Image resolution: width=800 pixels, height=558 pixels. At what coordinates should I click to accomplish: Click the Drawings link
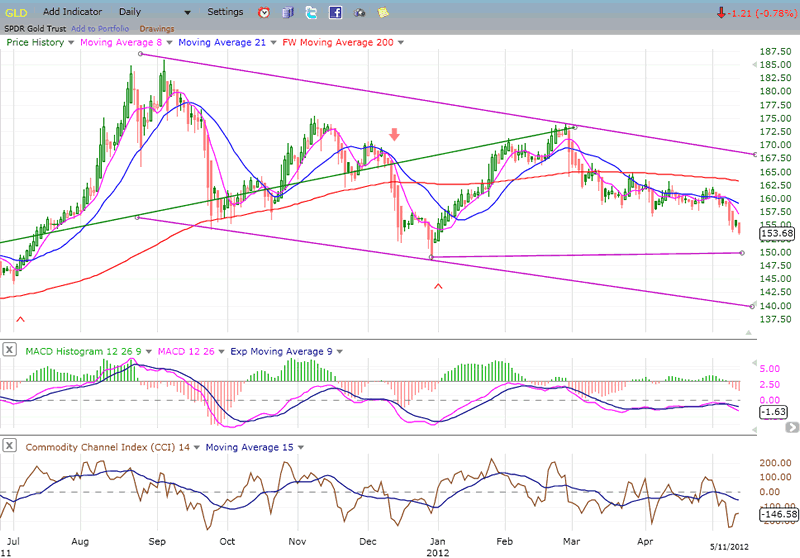157,28
